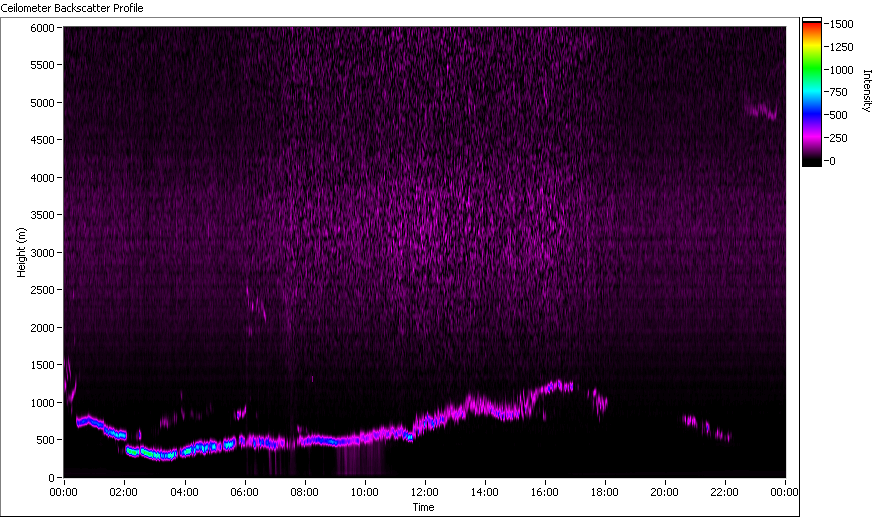Click the 750 intensity scale value
876x517 pixels.
839,92
